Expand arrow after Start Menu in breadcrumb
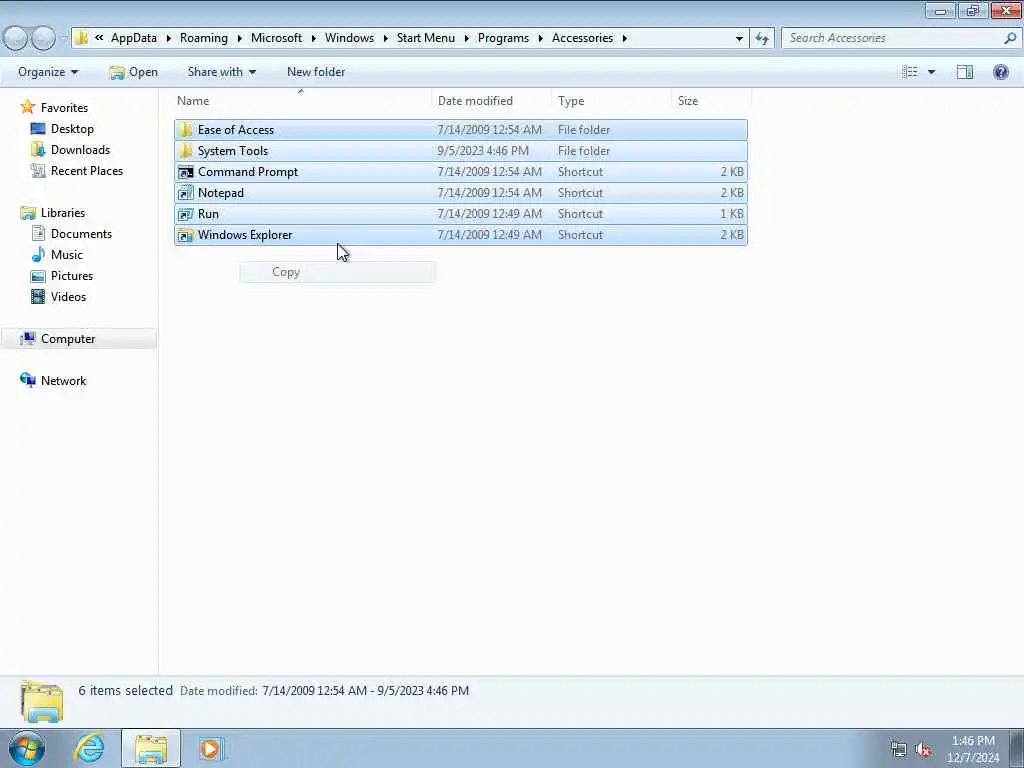The image size is (1024, 768). pos(466,38)
